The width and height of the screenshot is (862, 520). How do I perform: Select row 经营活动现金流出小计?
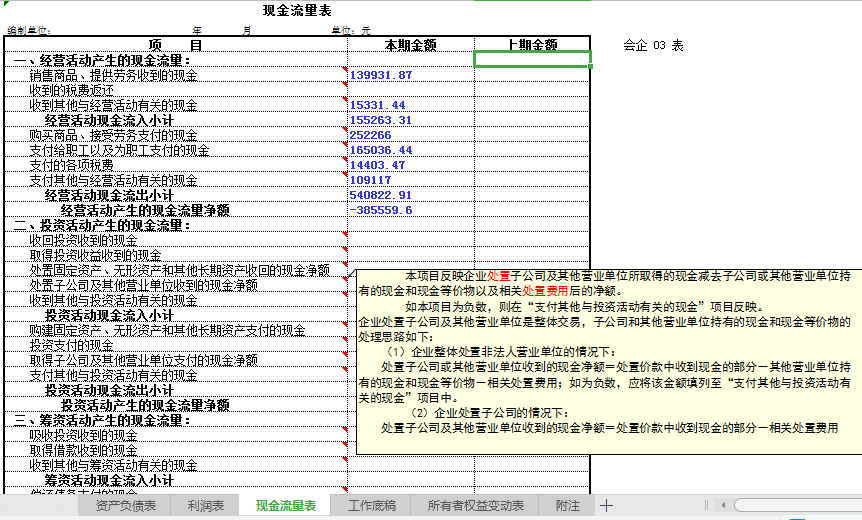coord(176,195)
